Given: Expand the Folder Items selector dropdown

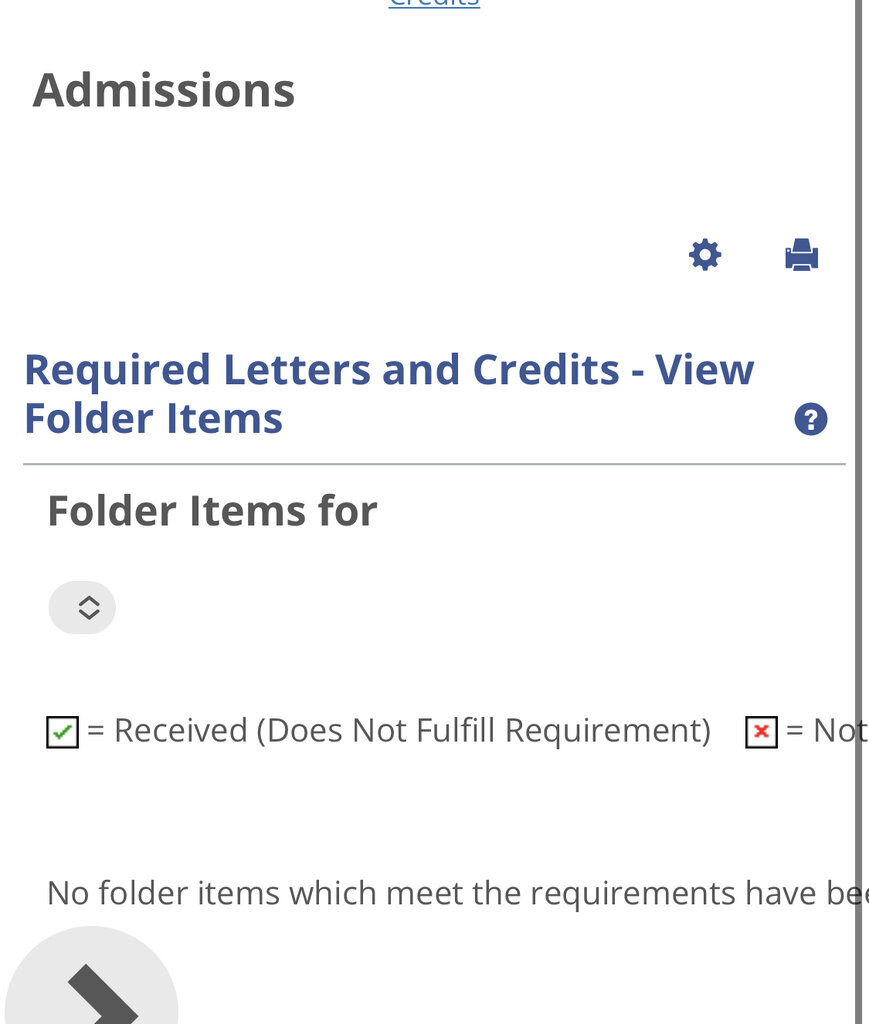Looking at the screenshot, I should 83,607.
